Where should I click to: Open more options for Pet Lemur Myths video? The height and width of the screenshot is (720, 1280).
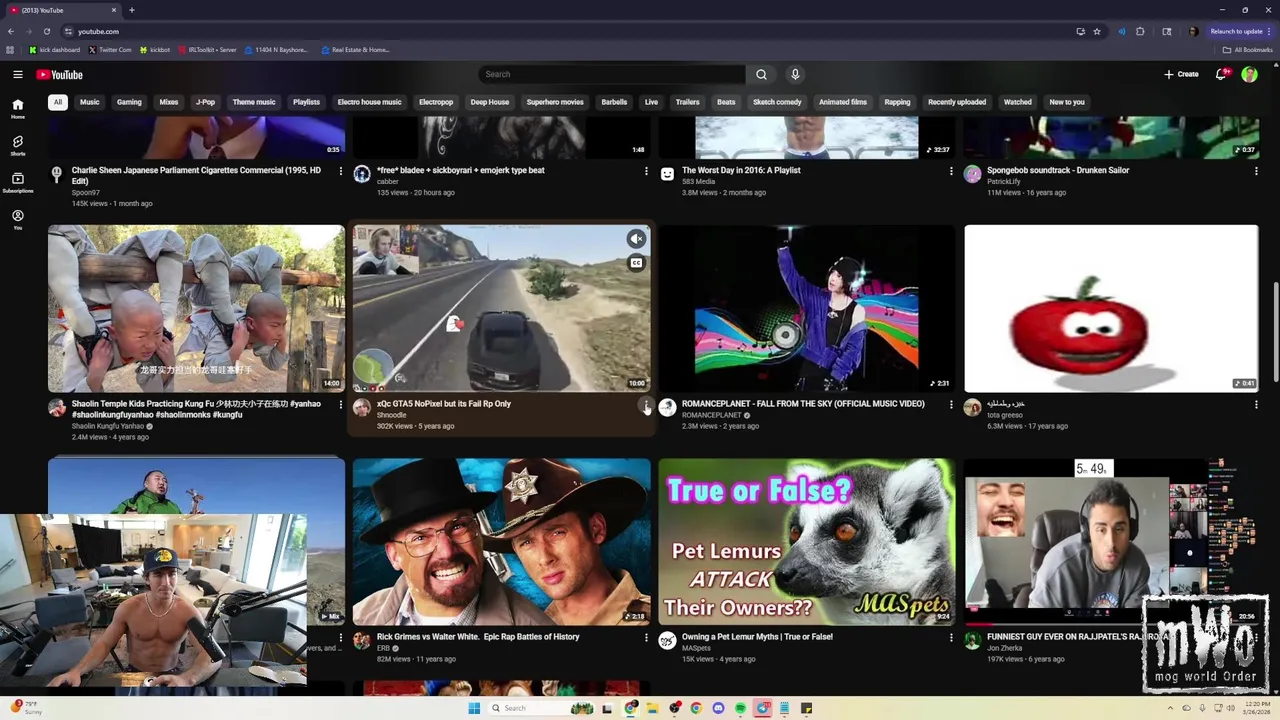click(x=951, y=637)
